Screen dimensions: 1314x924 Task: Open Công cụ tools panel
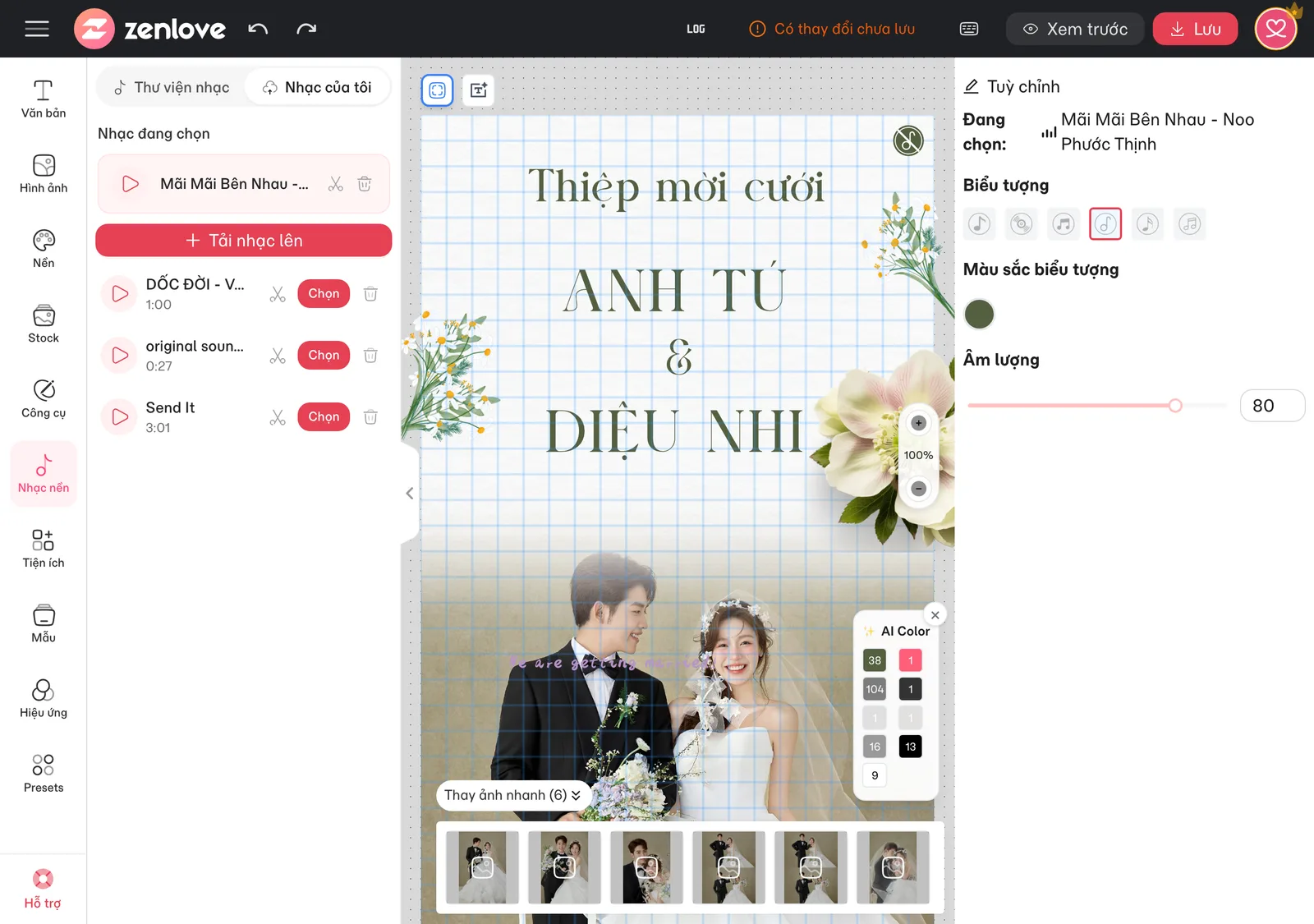[x=44, y=398]
